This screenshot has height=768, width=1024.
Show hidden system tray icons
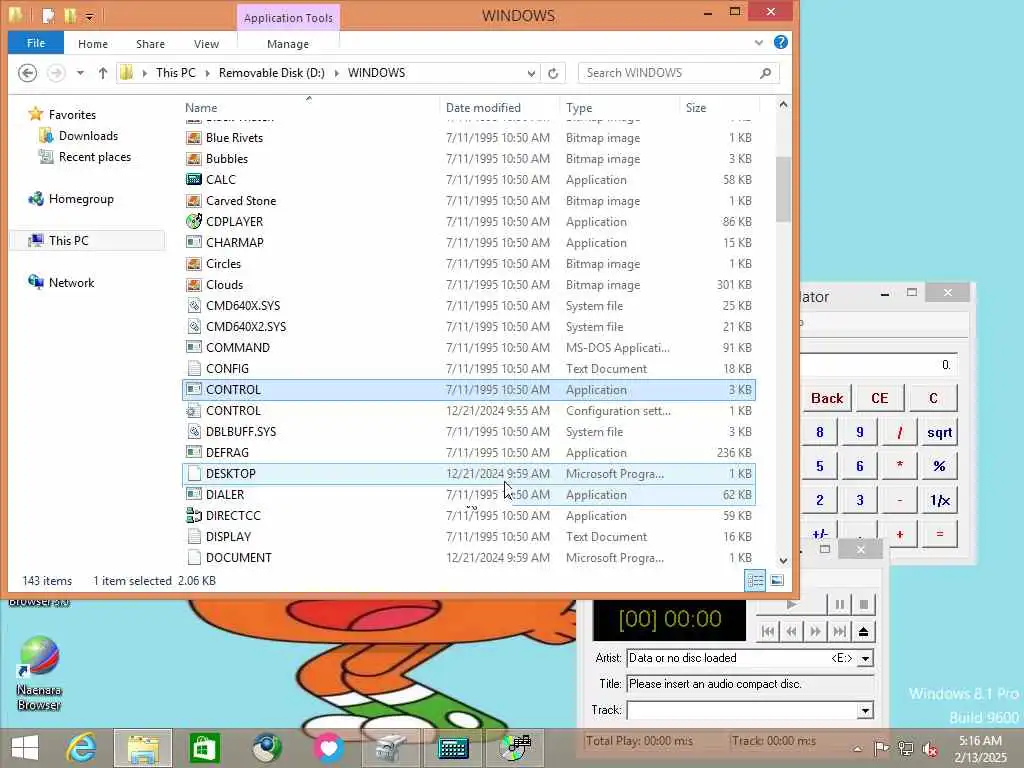pos(857,748)
